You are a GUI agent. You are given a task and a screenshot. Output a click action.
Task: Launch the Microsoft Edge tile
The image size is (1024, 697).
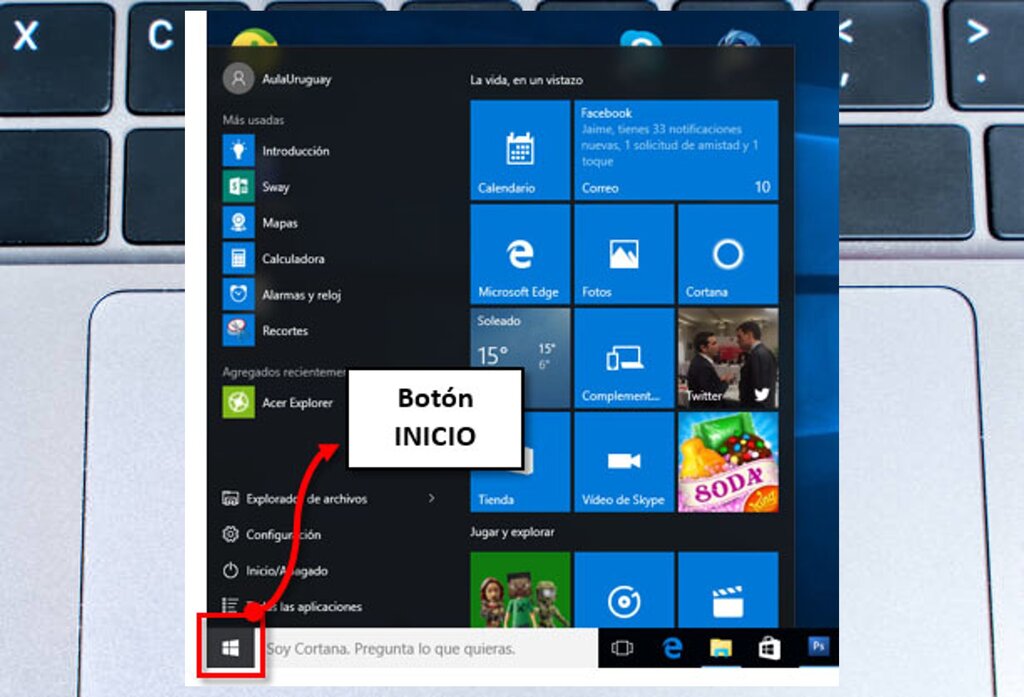(520, 254)
